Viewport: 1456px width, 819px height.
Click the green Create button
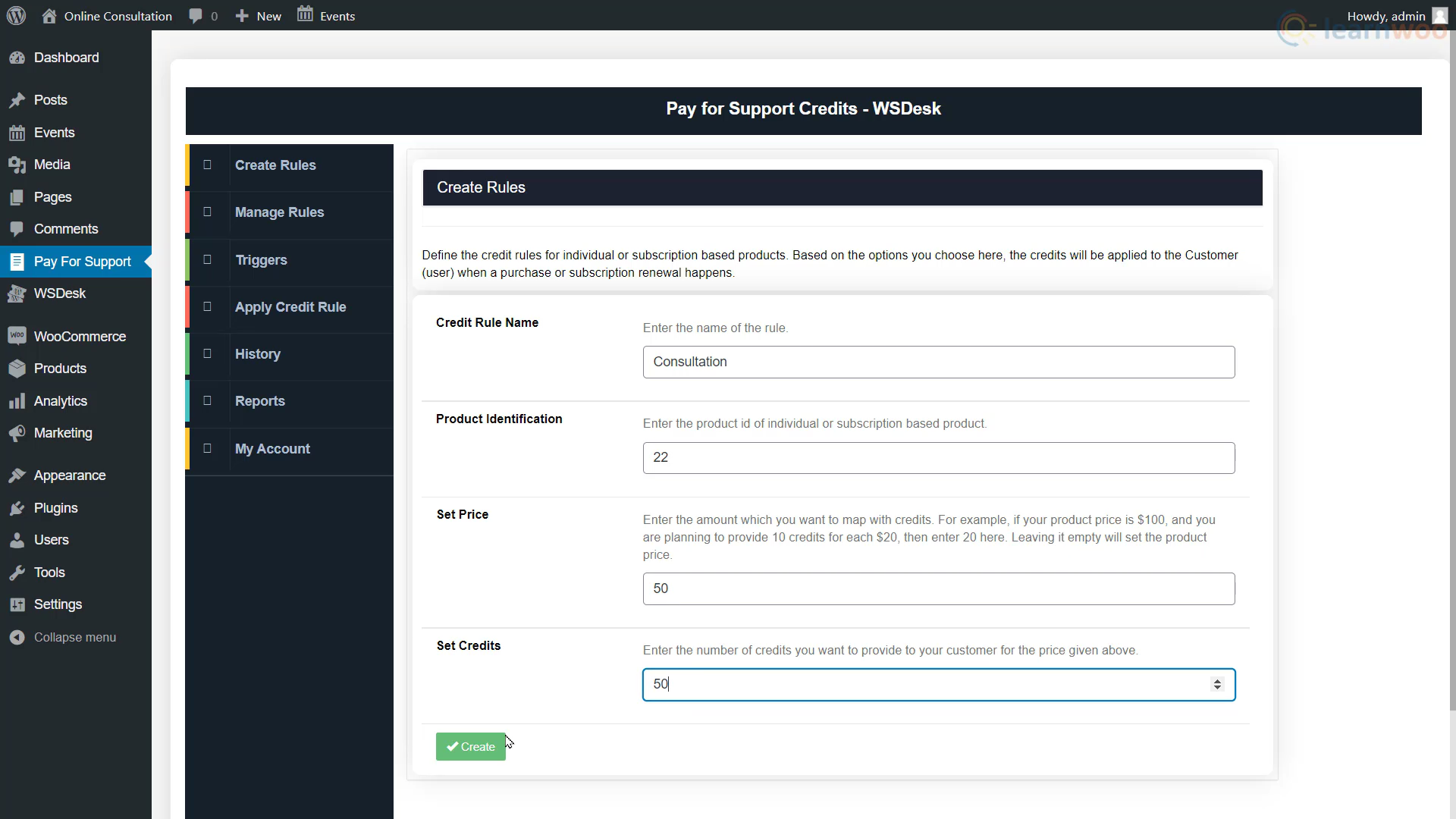point(470,747)
